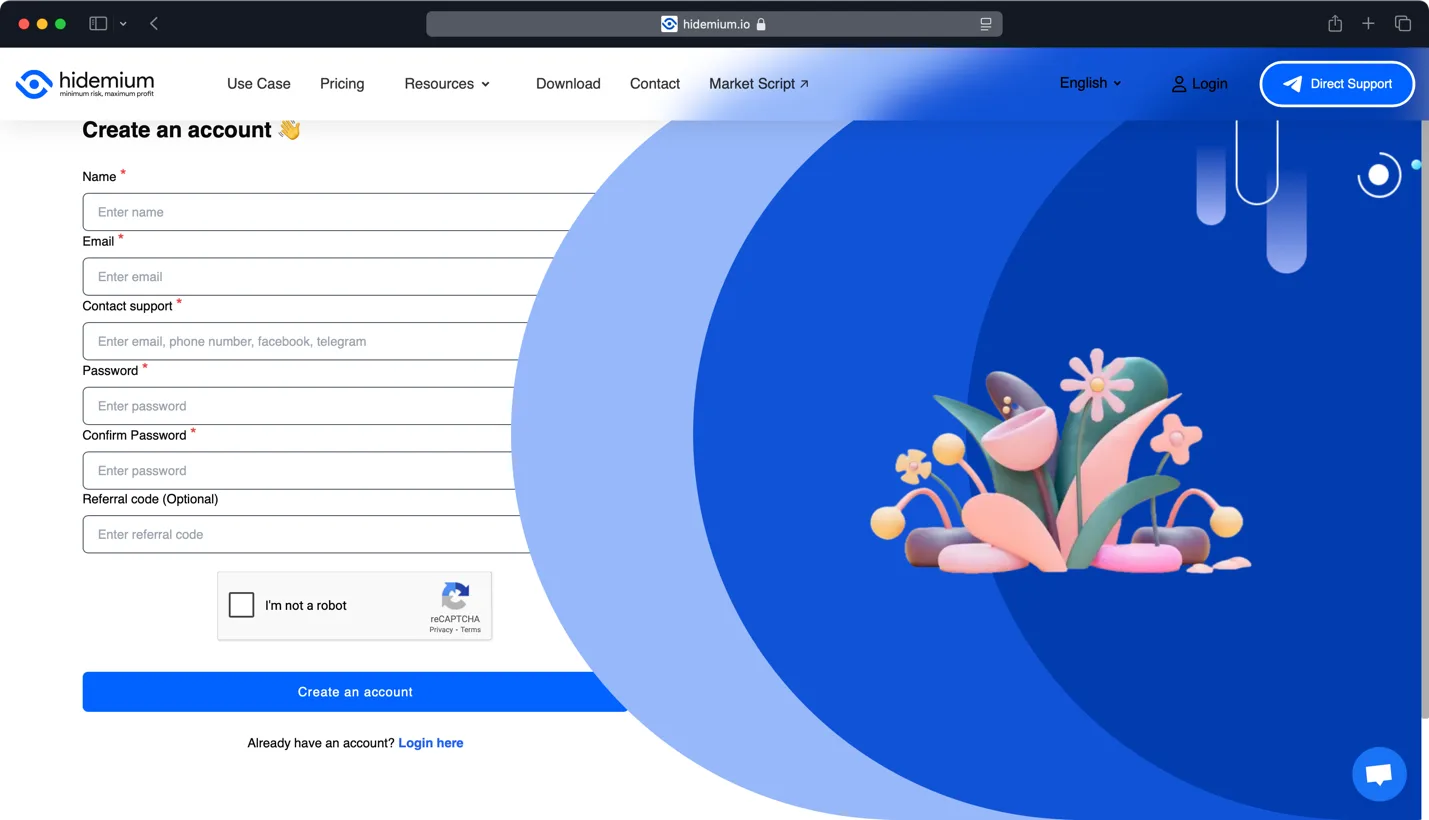1429x820 pixels.
Task: Click the Direct Support button
Action: [1337, 84]
